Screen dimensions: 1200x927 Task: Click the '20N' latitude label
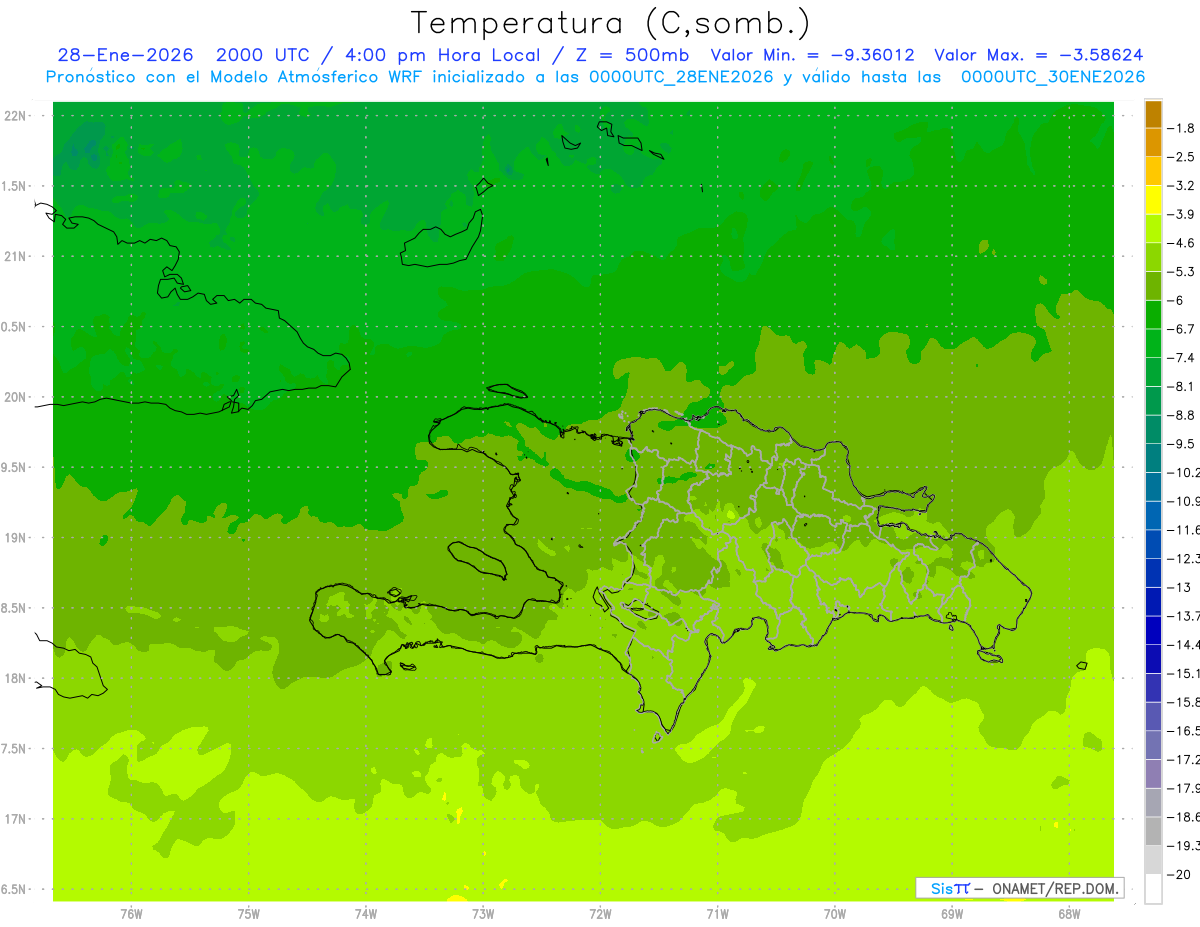click(x=16, y=397)
